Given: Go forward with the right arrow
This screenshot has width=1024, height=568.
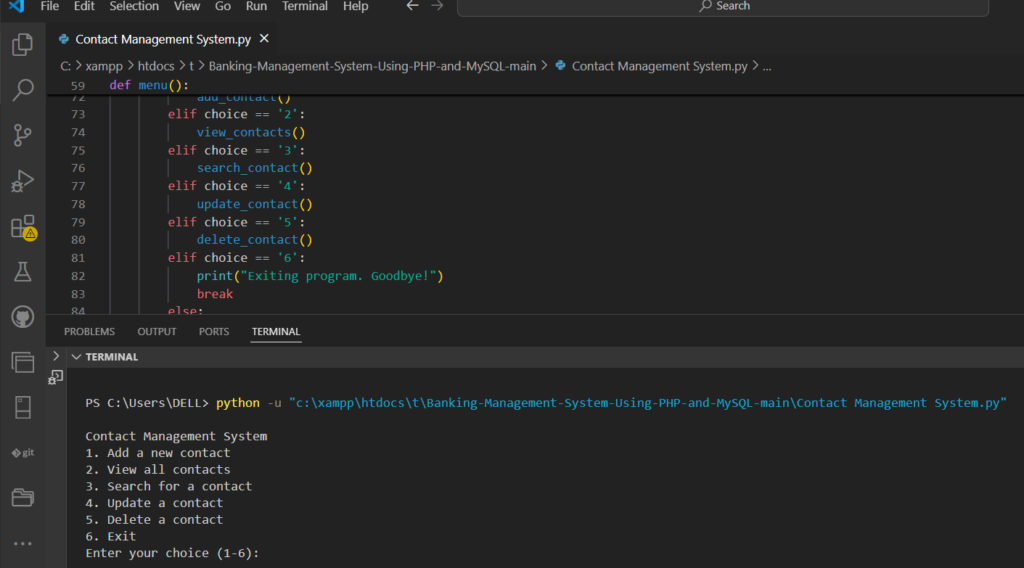Looking at the screenshot, I should tap(437, 6).
